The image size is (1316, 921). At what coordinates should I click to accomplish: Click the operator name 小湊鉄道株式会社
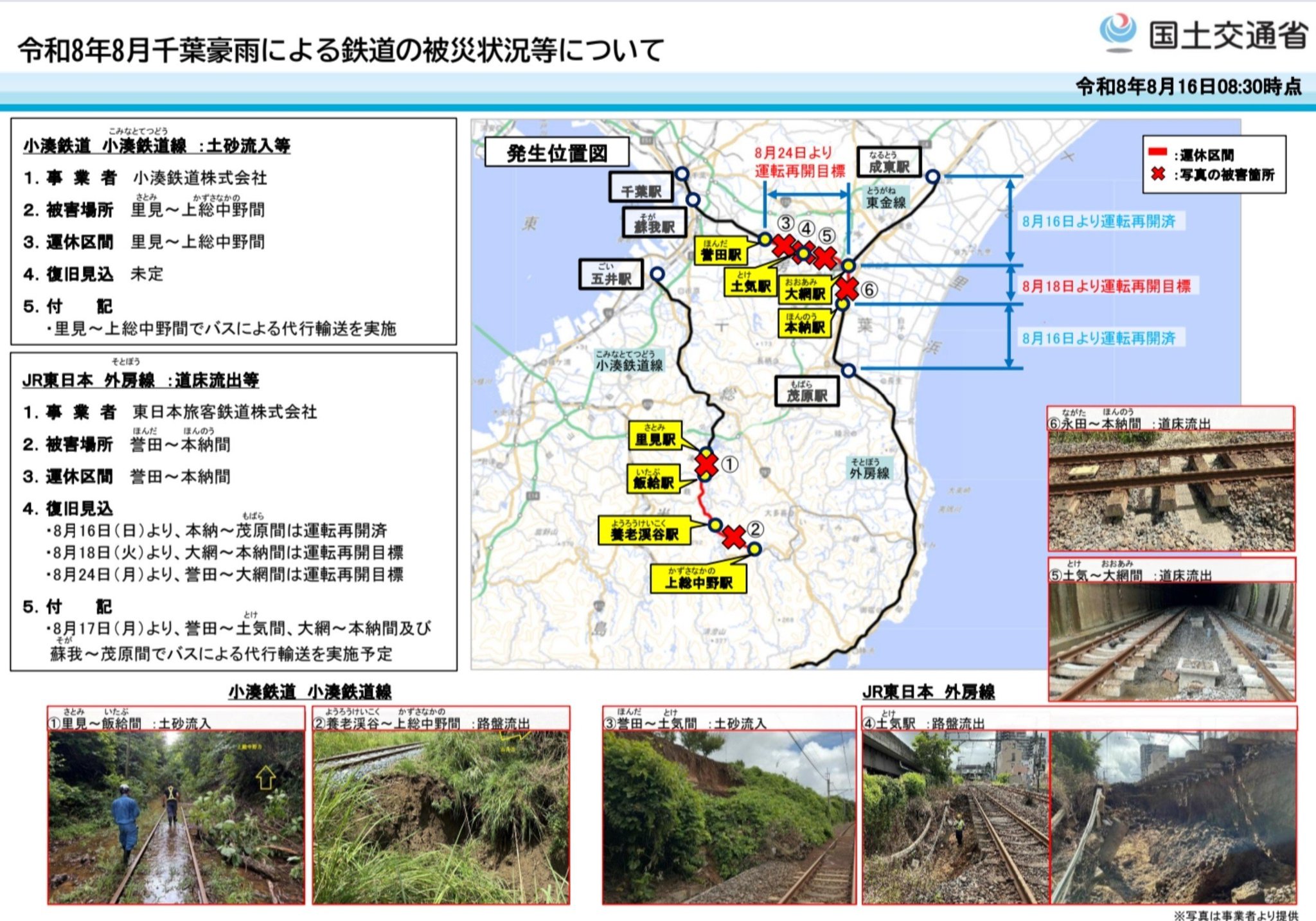(x=200, y=177)
